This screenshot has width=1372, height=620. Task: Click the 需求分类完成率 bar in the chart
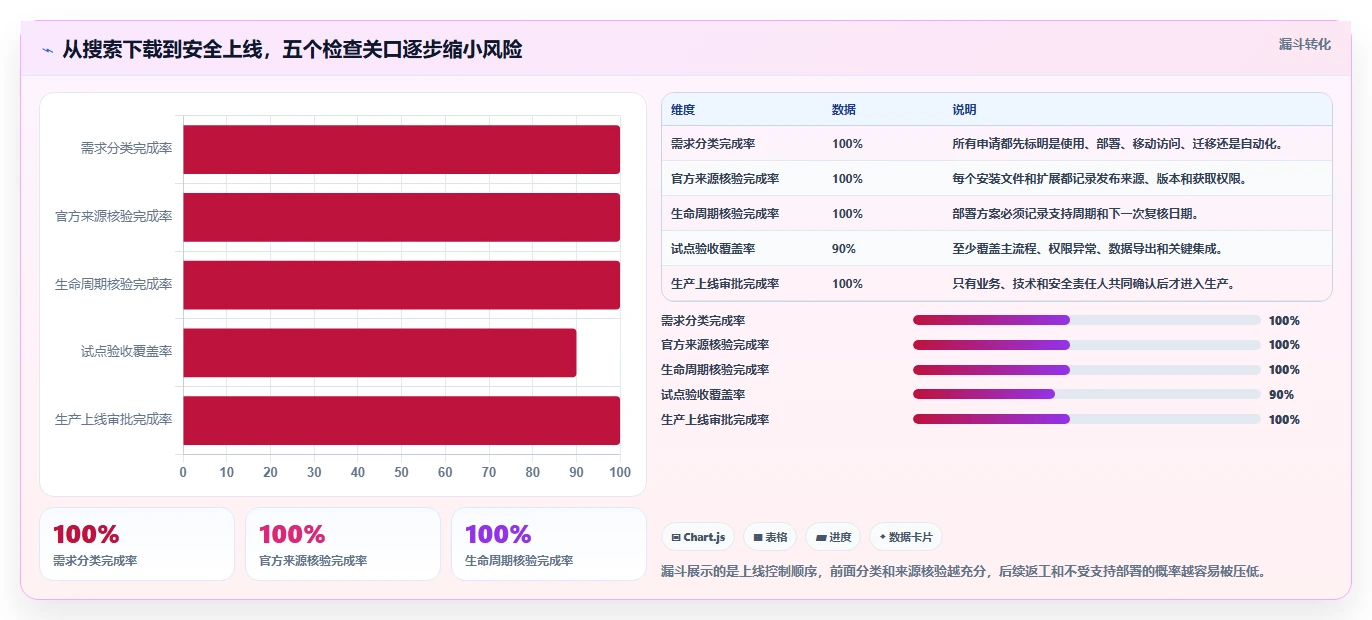pos(401,149)
